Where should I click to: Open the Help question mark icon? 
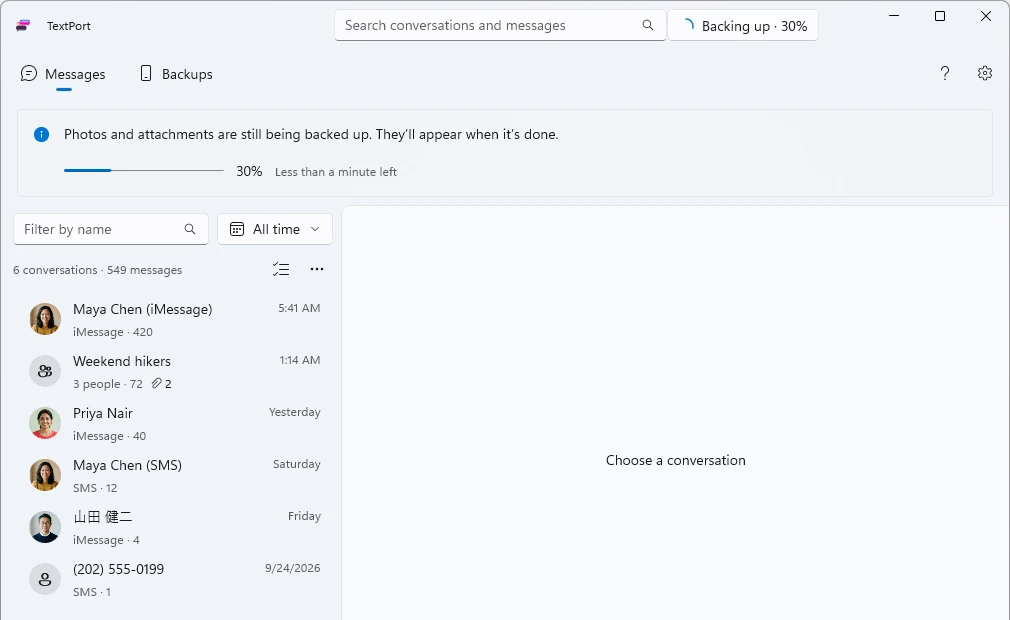coord(945,73)
